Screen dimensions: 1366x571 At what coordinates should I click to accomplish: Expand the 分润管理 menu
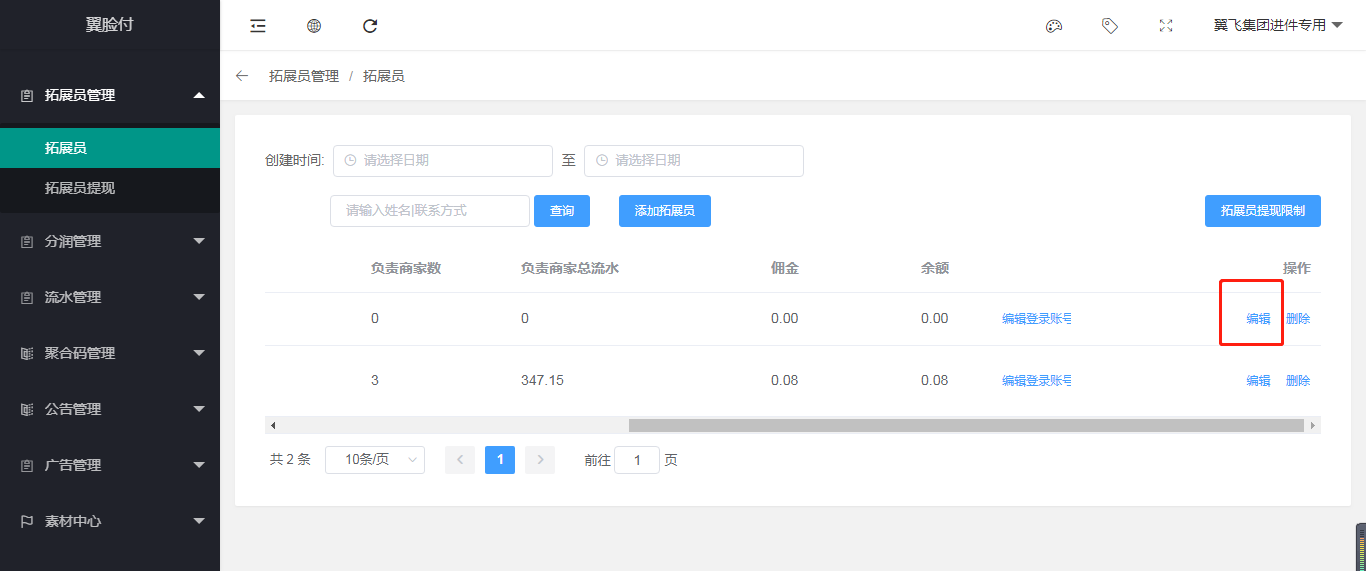pos(199,241)
